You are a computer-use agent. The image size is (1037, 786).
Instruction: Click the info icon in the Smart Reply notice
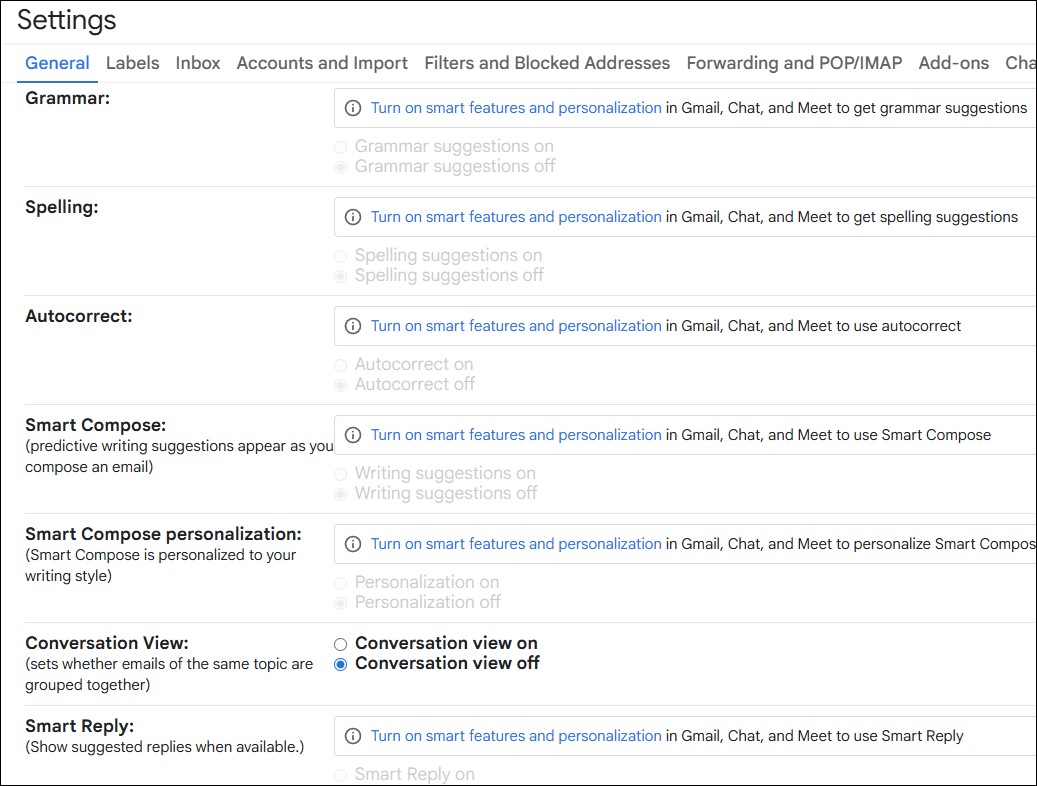[x=353, y=736]
